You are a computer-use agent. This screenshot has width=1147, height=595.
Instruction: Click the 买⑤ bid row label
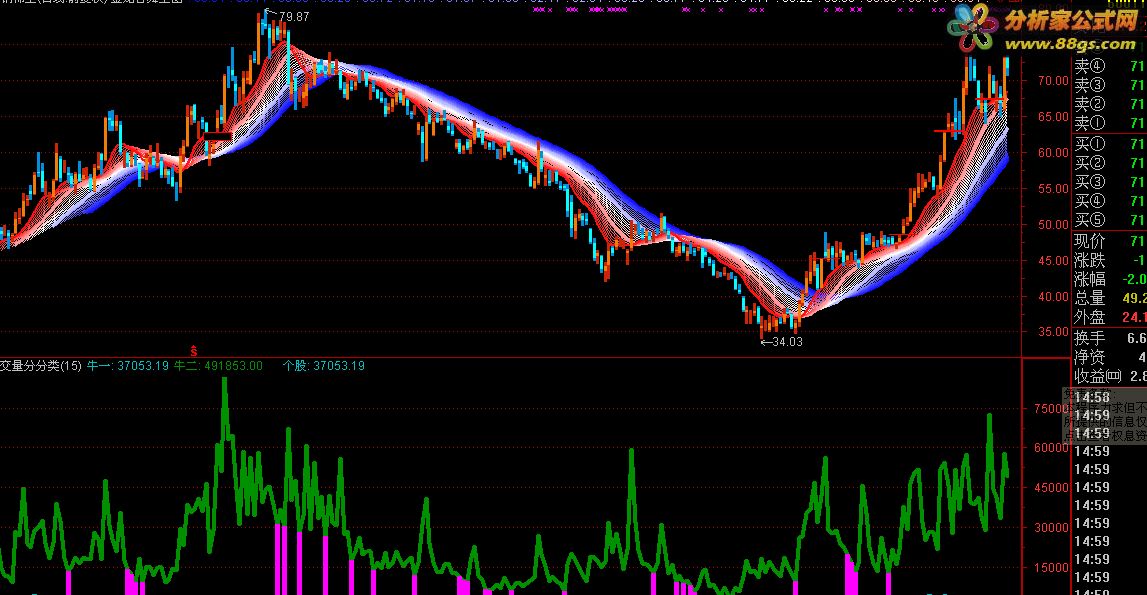[x=1089, y=220]
